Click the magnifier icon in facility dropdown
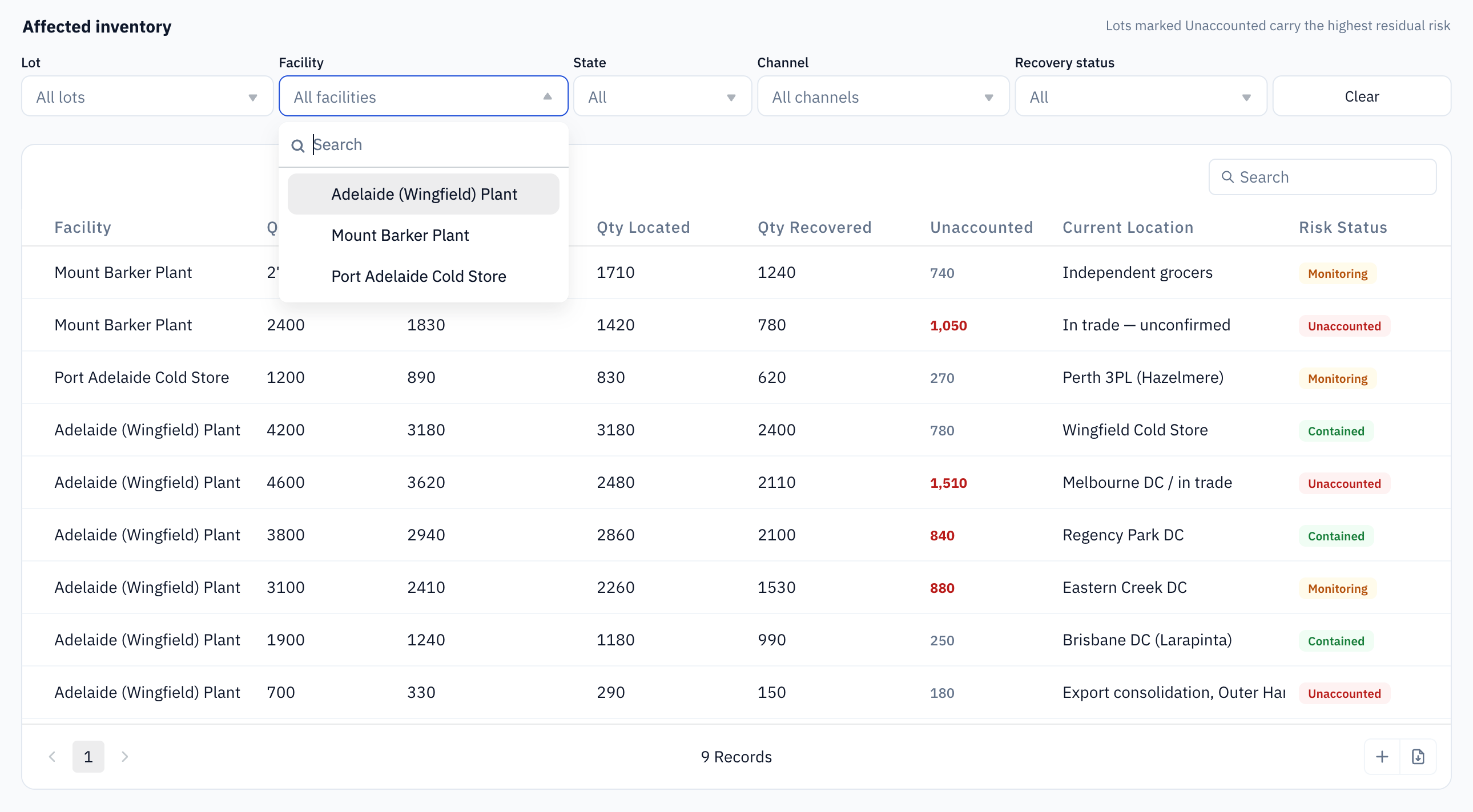 tap(297, 146)
